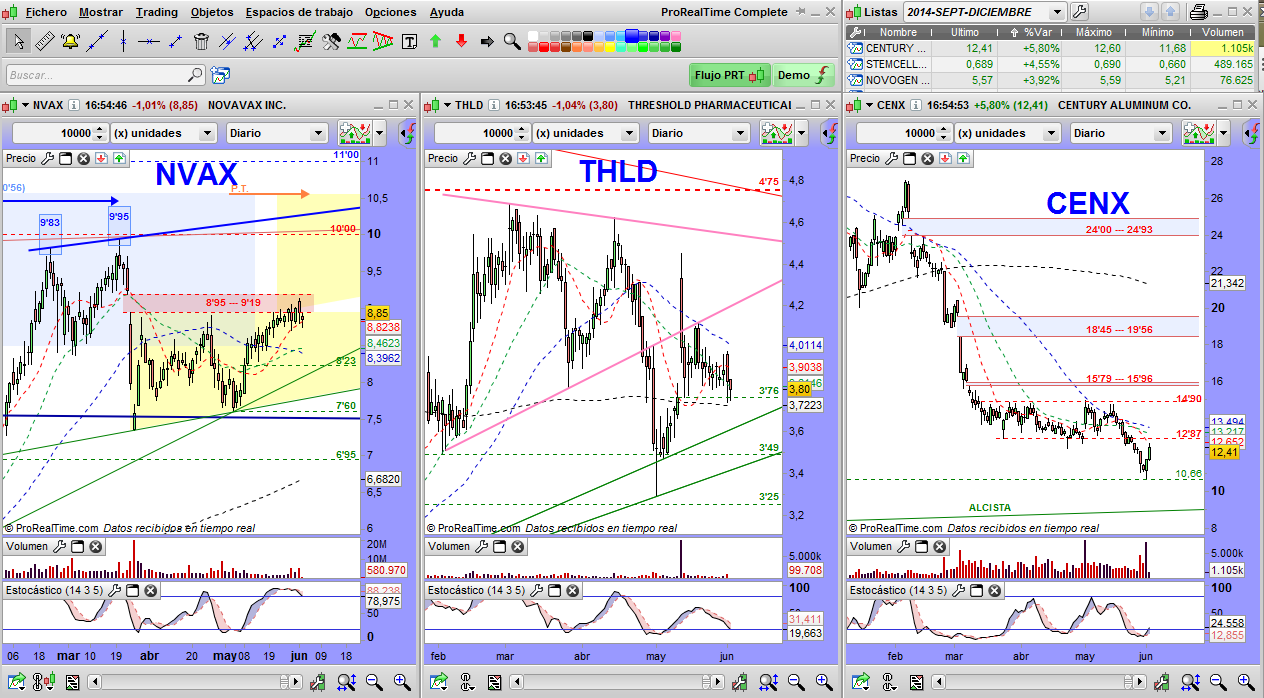
Task: Open Precio panel wrench settings in NVAX chart
Action: (48, 158)
